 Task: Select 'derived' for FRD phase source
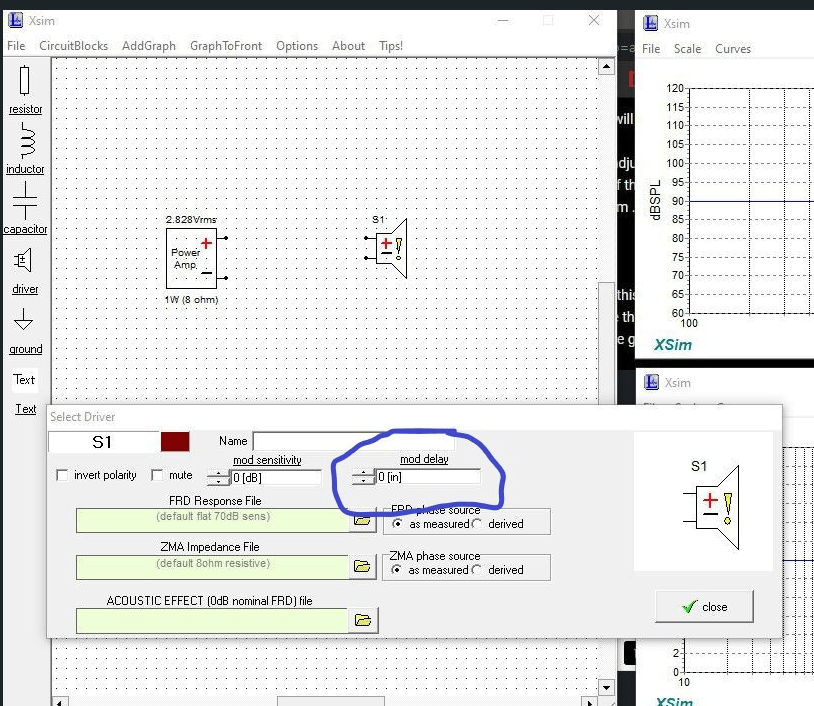[477, 524]
